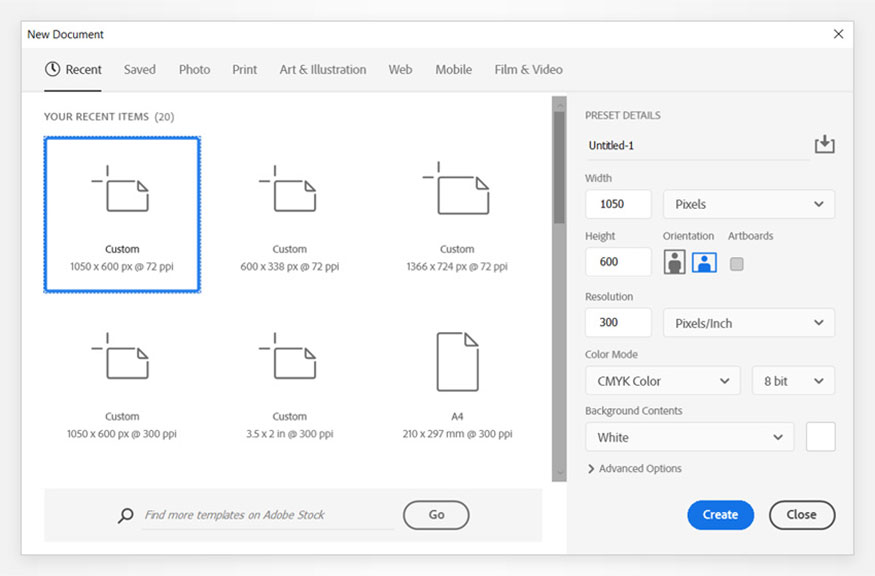Screen dimensions: 875x576
Task: Click the Create button
Action: (x=720, y=515)
